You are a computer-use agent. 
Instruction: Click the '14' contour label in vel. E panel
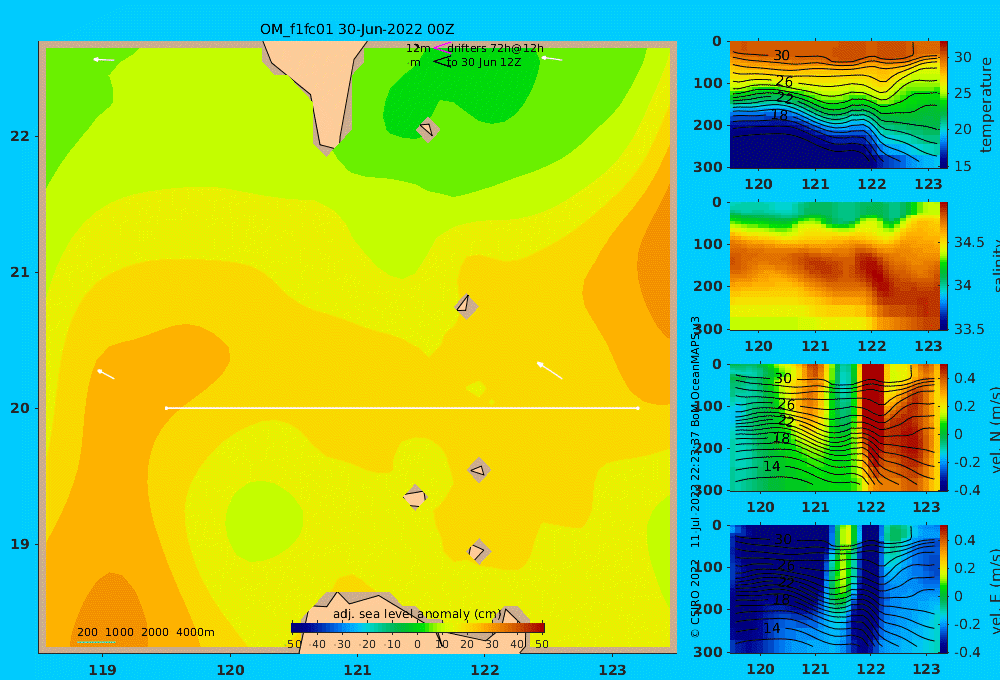point(772,628)
